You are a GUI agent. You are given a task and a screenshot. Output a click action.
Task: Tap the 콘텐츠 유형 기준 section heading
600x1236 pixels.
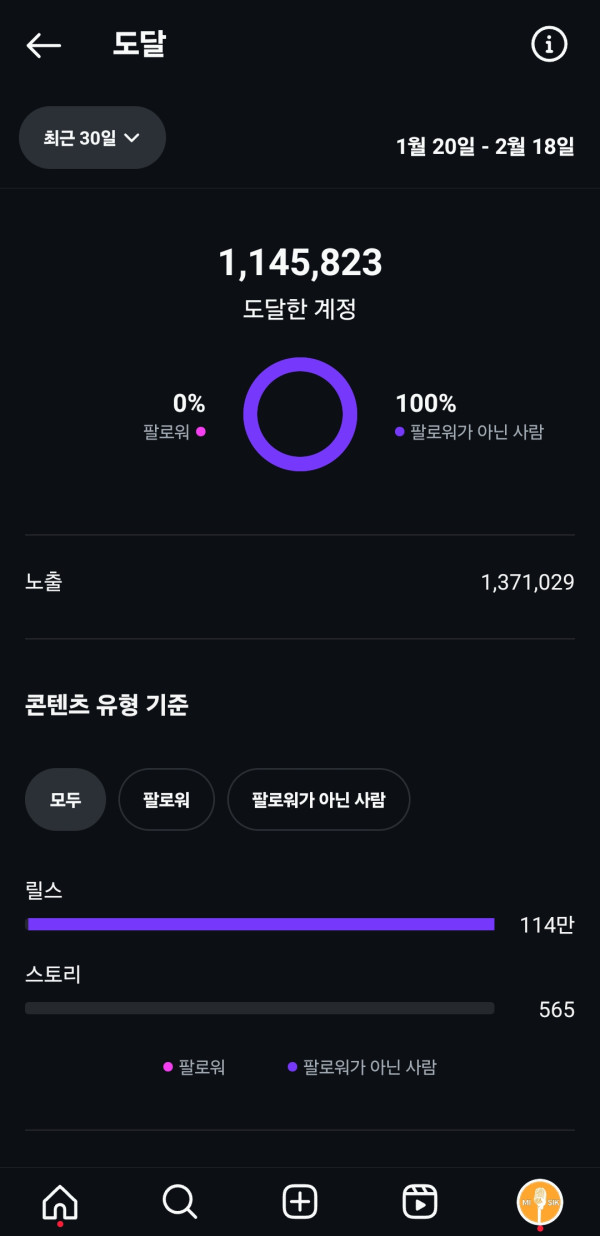click(107, 705)
